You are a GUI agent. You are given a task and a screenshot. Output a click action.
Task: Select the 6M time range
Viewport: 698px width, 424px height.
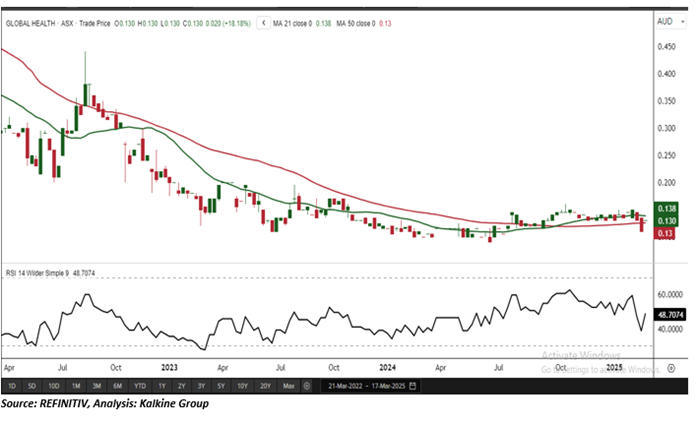tap(118, 386)
